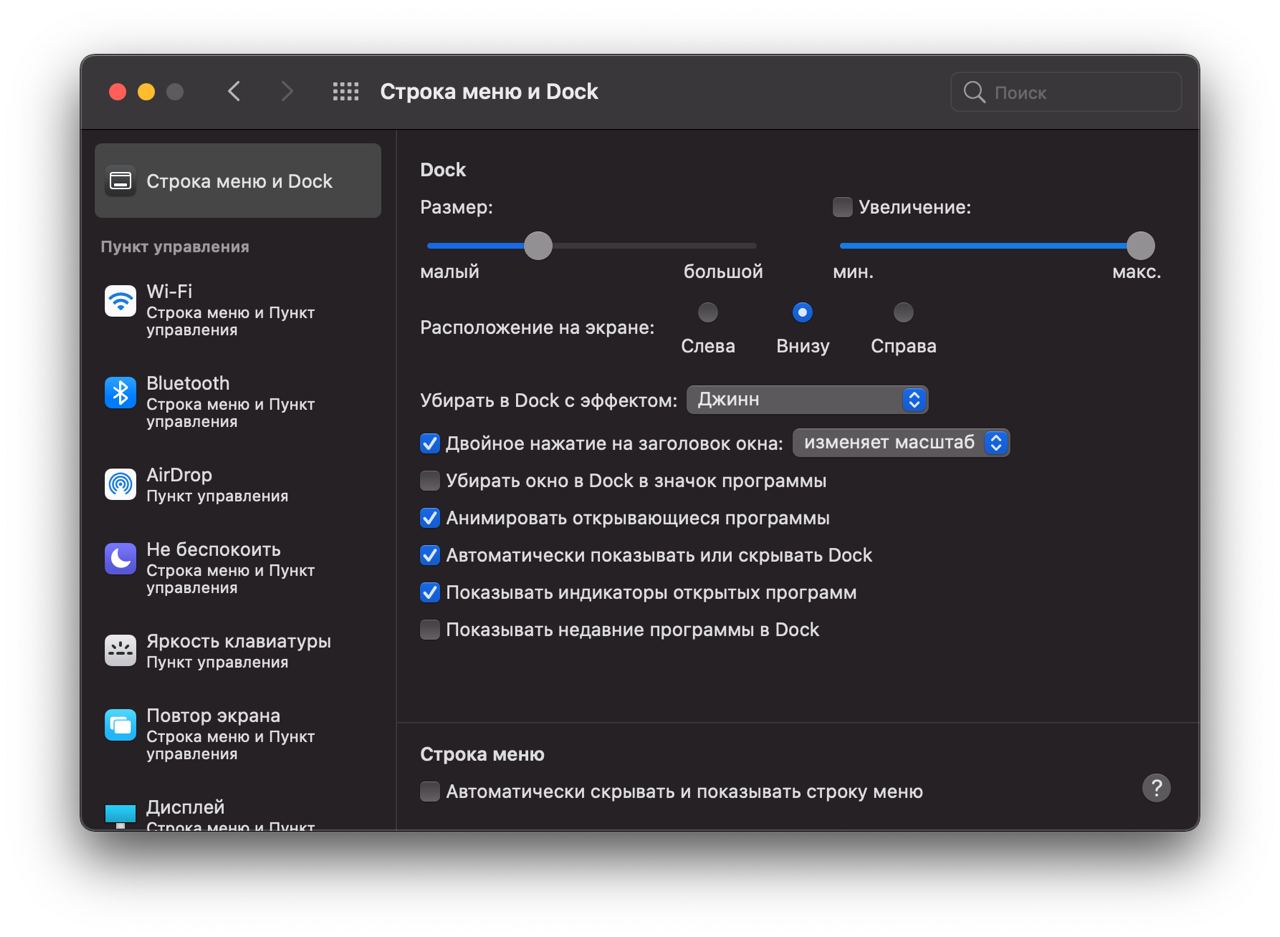Image resolution: width=1280 pixels, height=937 pixels.
Task: Open Повтор экрана sidebar item
Action: tap(238, 734)
